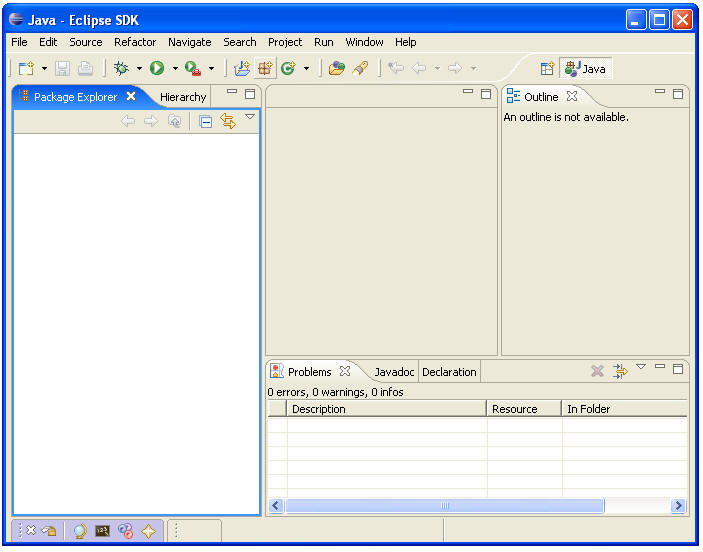
Task: Click Package Explorer Up icon
Action: (x=174, y=121)
